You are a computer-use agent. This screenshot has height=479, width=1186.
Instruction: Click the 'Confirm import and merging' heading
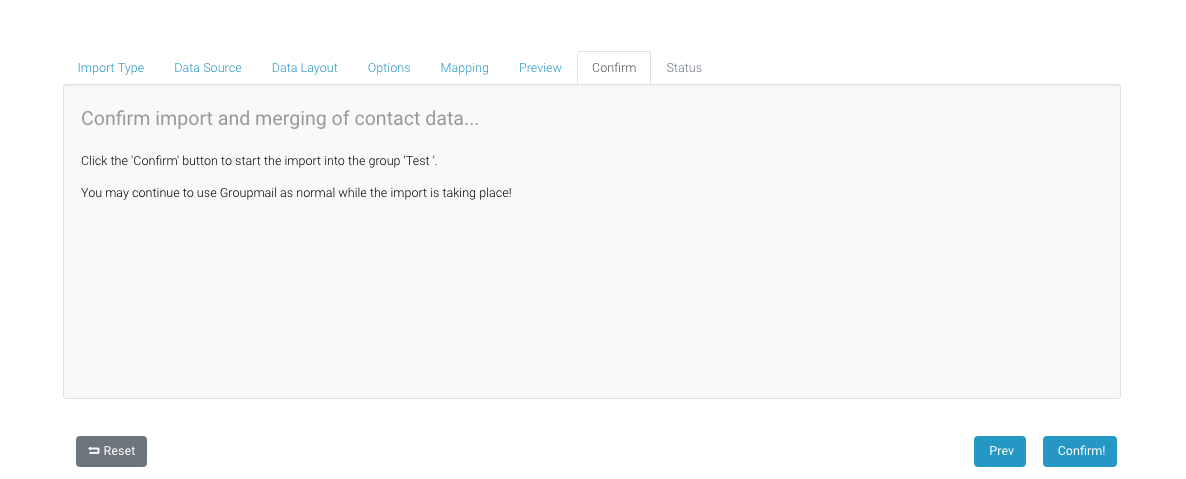(280, 119)
